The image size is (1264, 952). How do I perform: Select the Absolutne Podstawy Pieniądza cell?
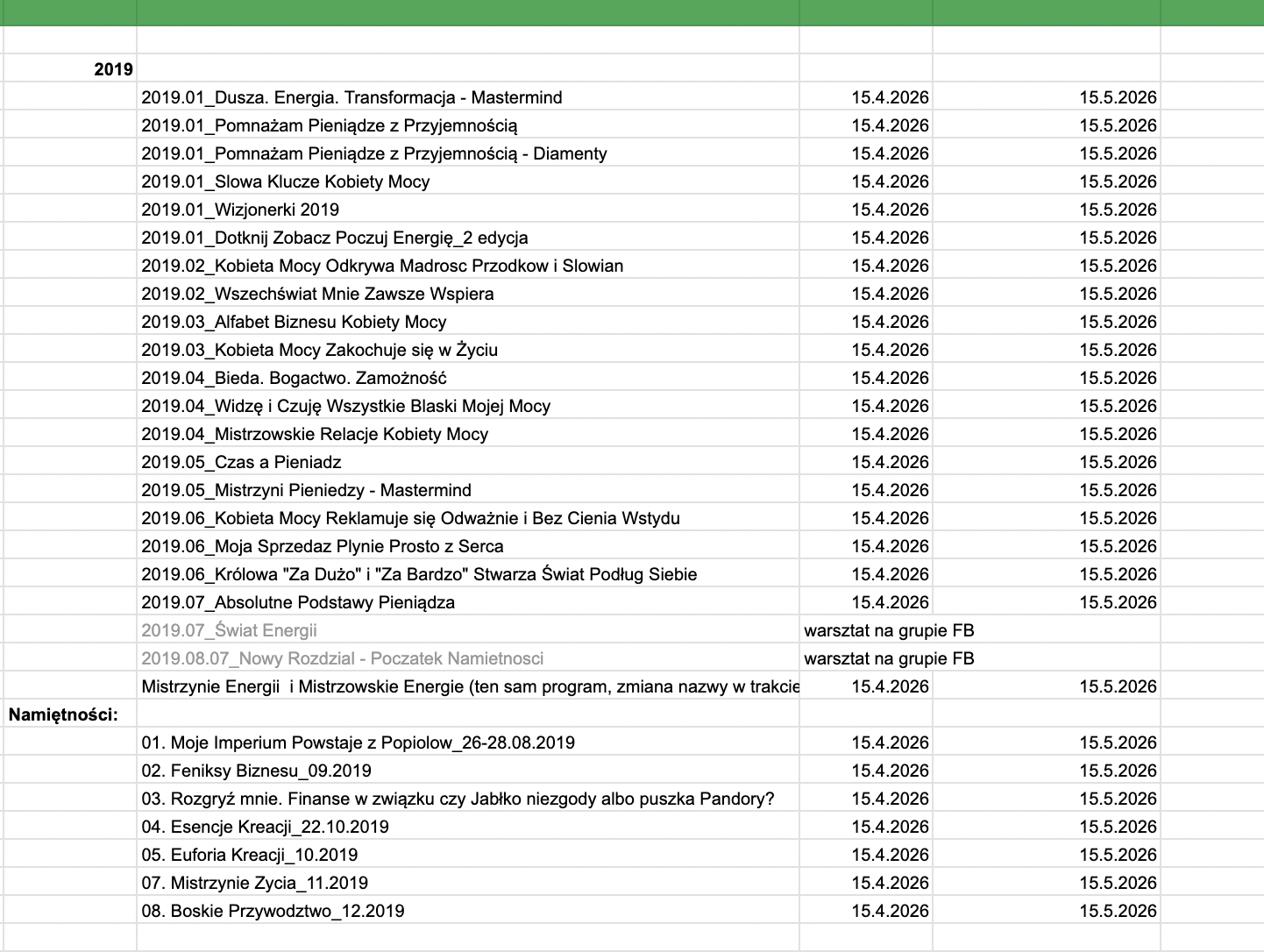pos(298,602)
